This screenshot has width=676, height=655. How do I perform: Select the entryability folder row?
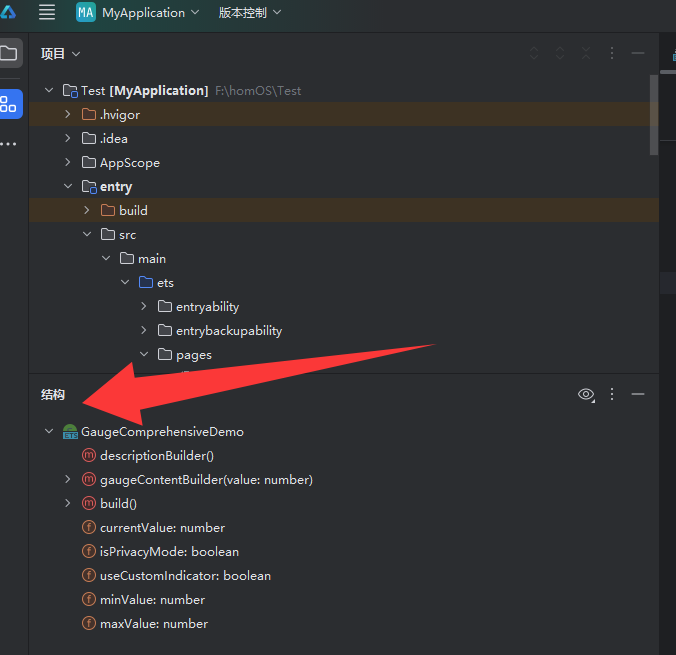click(344, 307)
